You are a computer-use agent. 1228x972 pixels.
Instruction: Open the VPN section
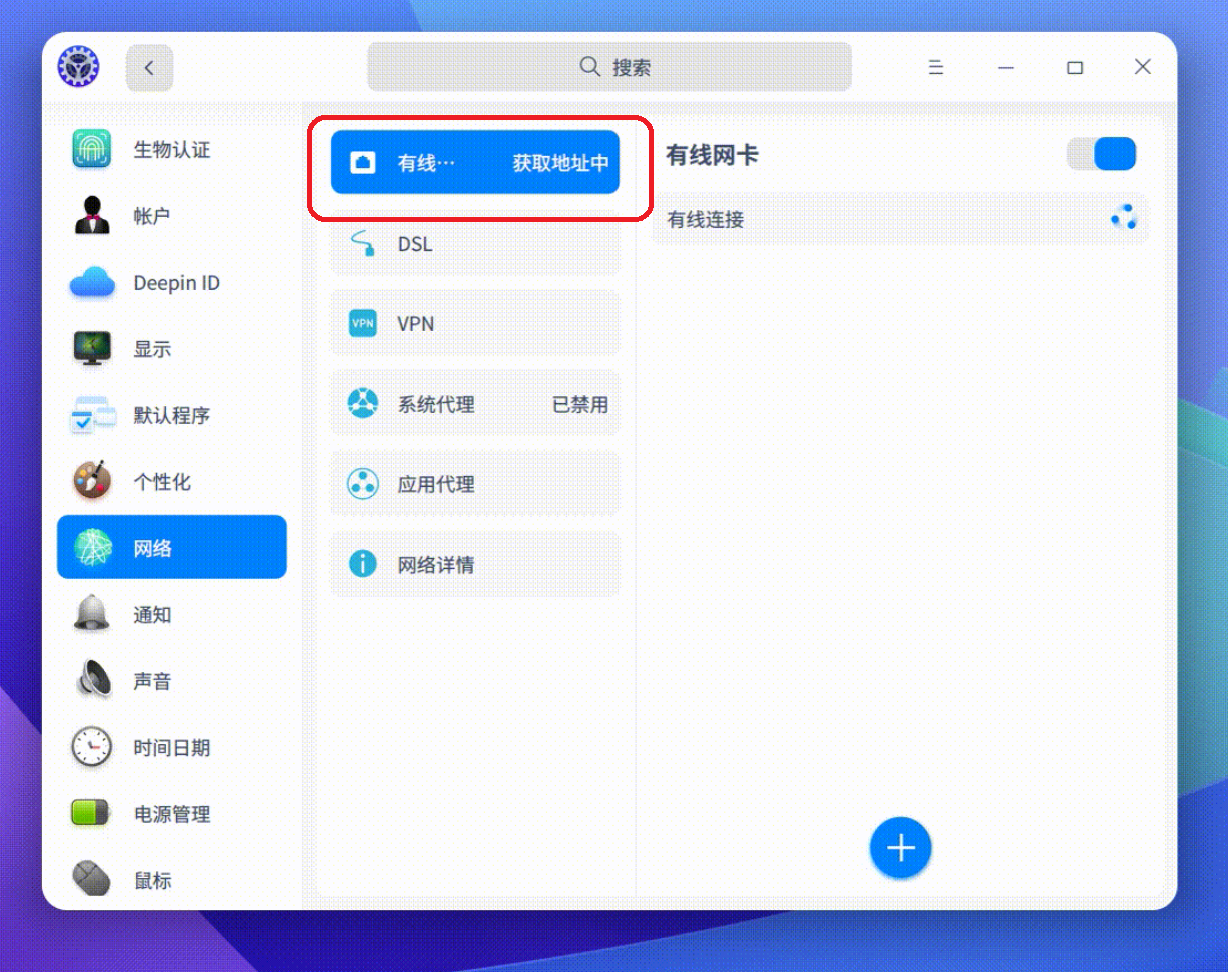click(476, 323)
